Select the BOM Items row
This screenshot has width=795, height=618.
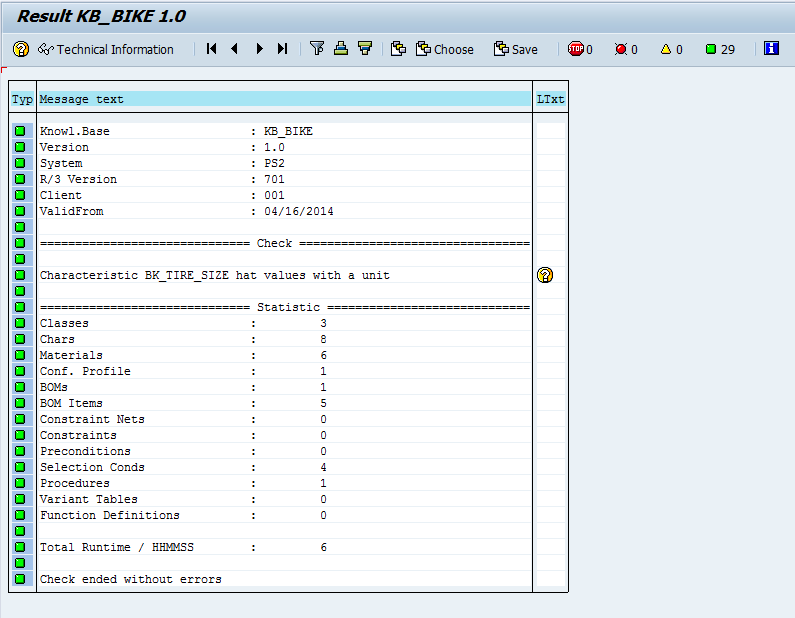coord(284,403)
